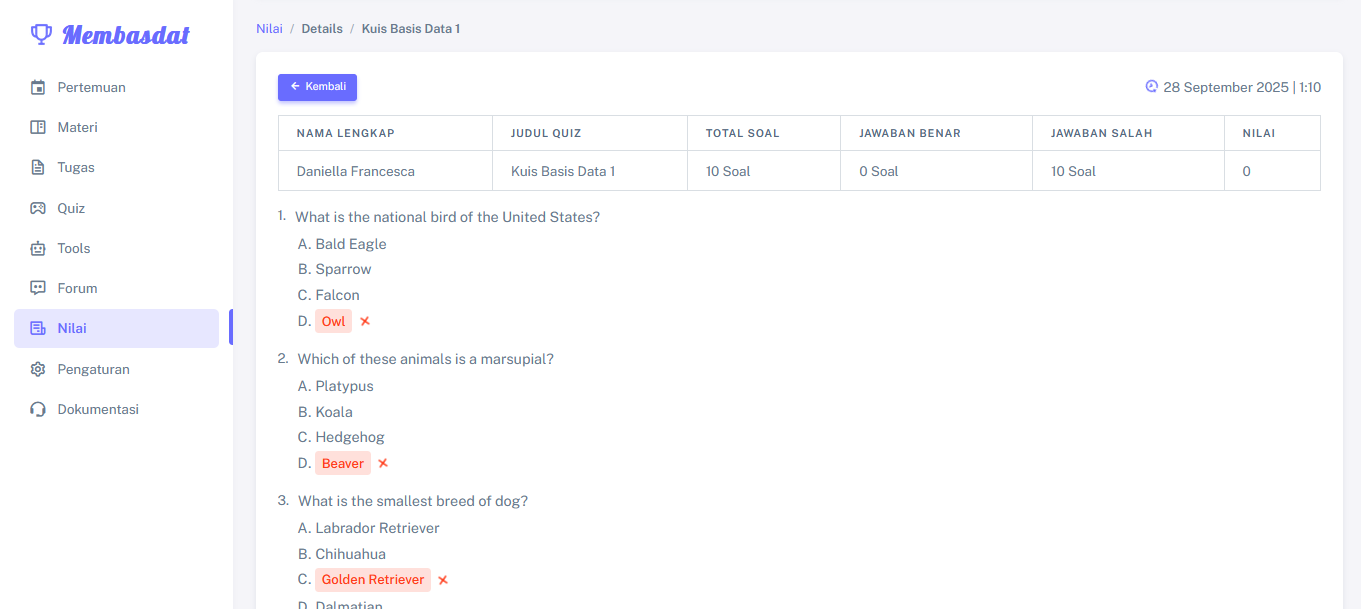Image resolution: width=1361 pixels, height=609 pixels.
Task: Select answer Koala
Action: pyautogui.click(x=334, y=412)
